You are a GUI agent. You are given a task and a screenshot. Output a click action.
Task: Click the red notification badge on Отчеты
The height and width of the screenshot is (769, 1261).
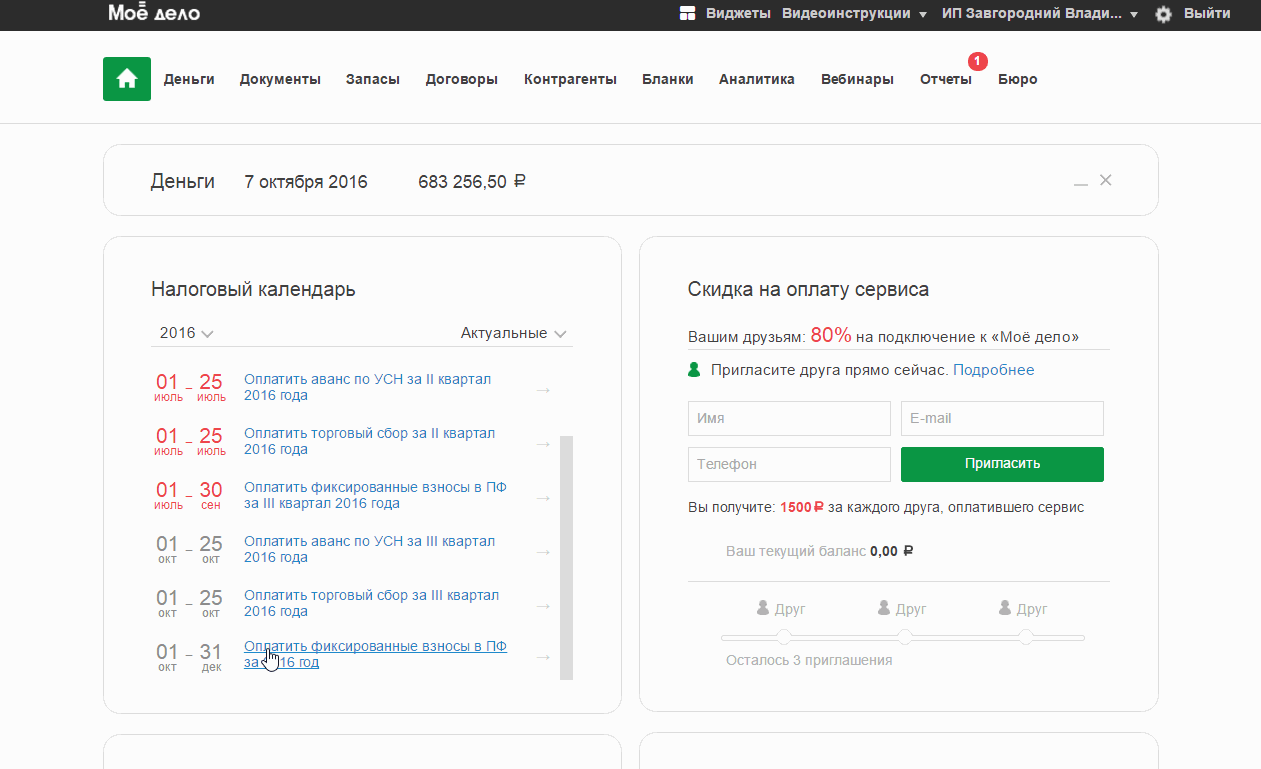[x=978, y=61]
